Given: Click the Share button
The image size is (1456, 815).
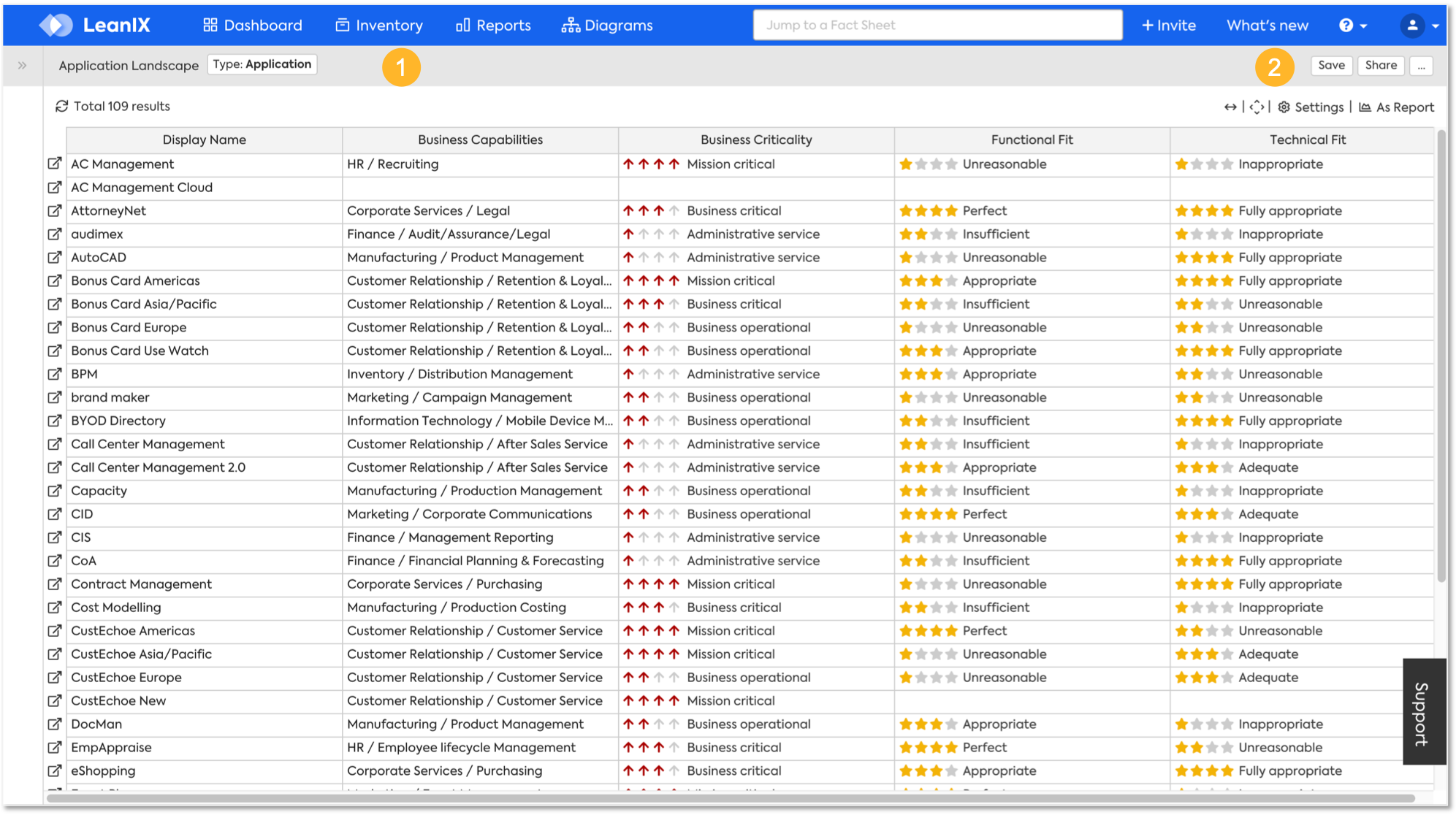Looking at the screenshot, I should coord(1381,66).
